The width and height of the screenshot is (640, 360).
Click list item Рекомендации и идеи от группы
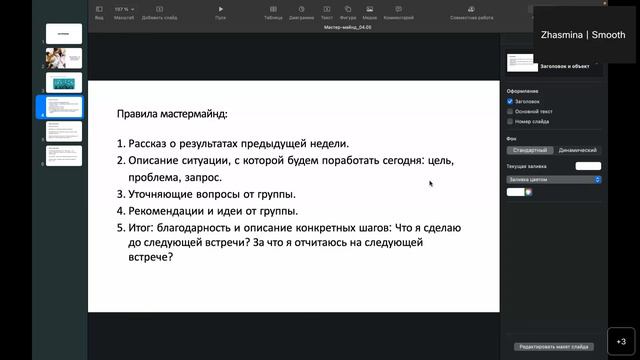(213, 211)
